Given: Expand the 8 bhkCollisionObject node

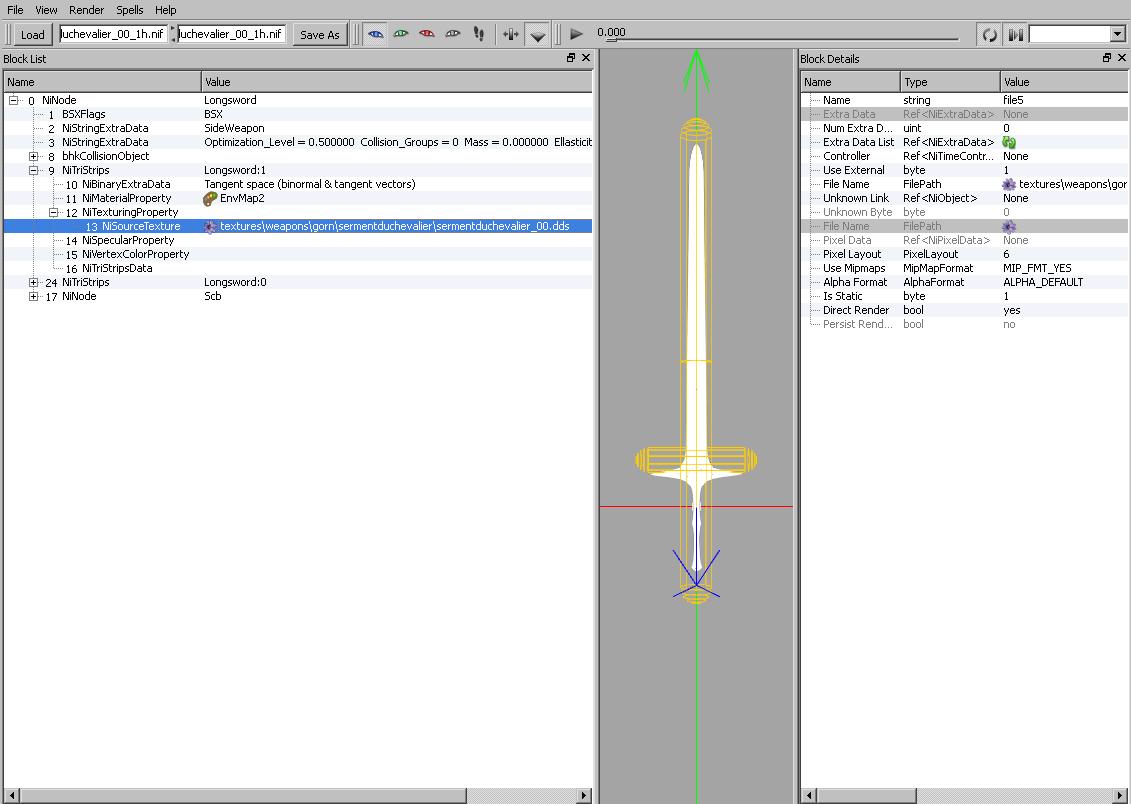Looking at the screenshot, I should point(33,156).
